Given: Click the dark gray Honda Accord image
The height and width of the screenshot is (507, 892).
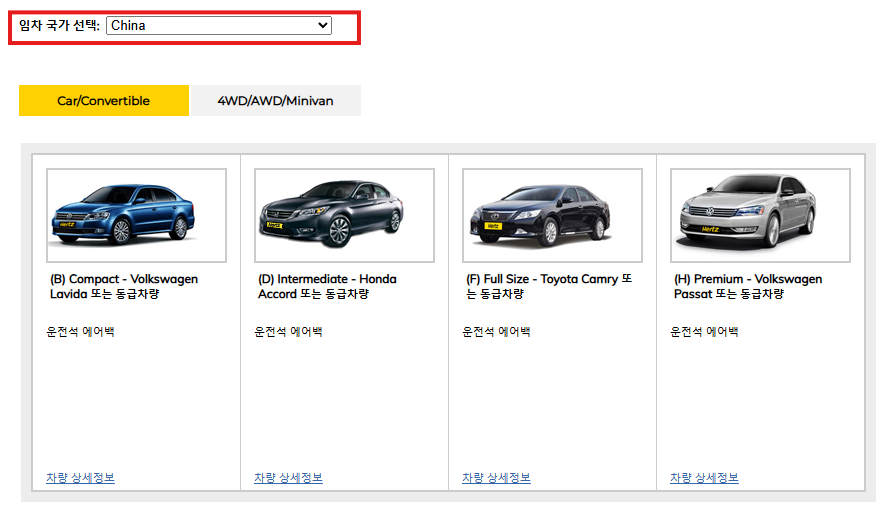Looking at the screenshot, I should tap(344, 215).
